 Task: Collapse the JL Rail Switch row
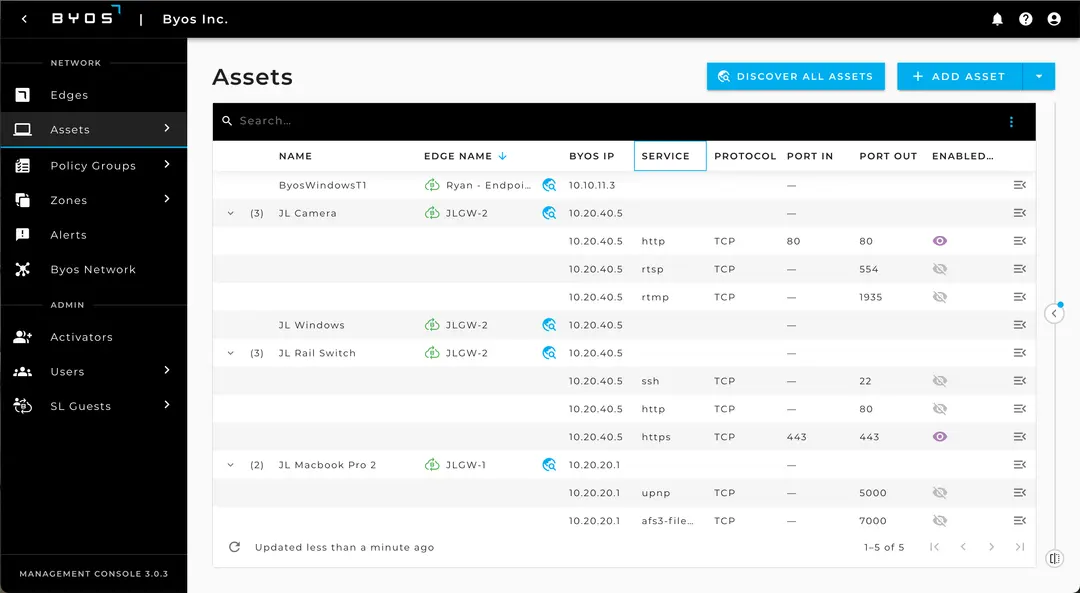(231, 353)
